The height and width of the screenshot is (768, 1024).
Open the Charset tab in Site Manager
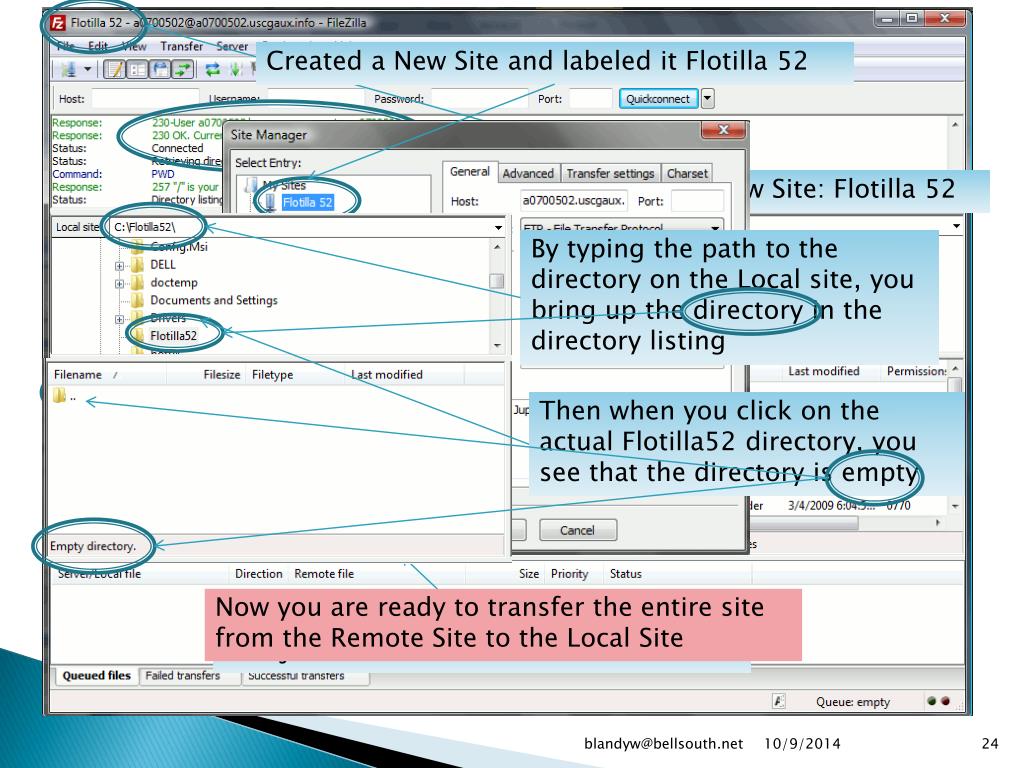(x=687, y=173)
